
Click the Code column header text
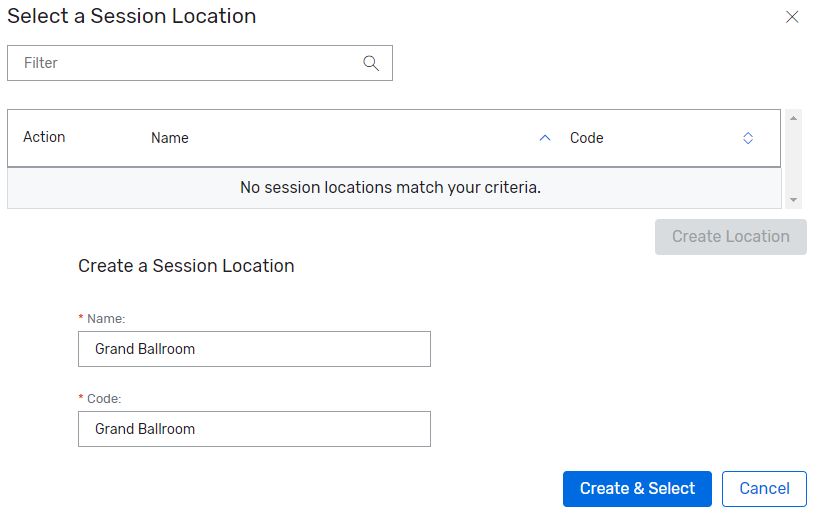click(587, 138)
